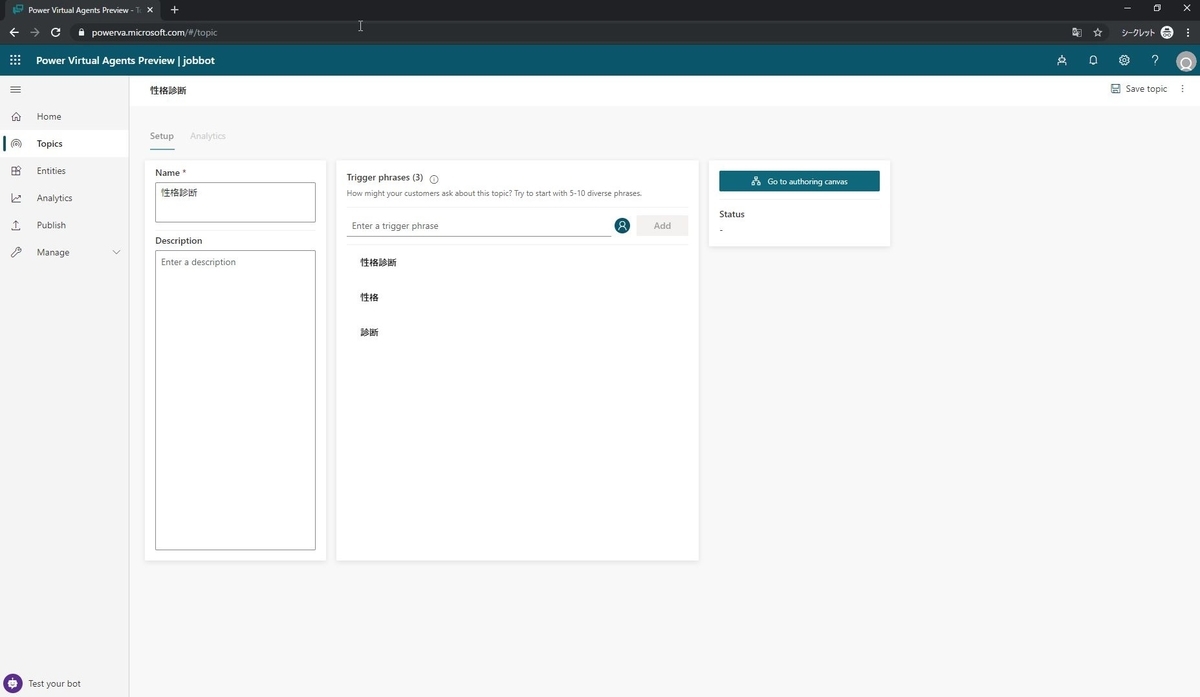The image size is (1200, 697).
Task: Click the Topics icon in sidebar
Action: (16, 144)
